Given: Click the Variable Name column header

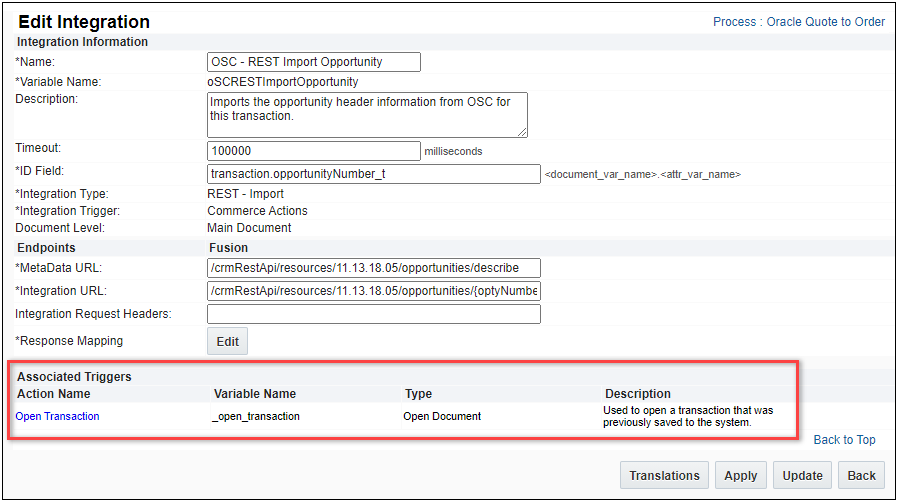Looking at the screenshot, I should (x=255, y=394).
